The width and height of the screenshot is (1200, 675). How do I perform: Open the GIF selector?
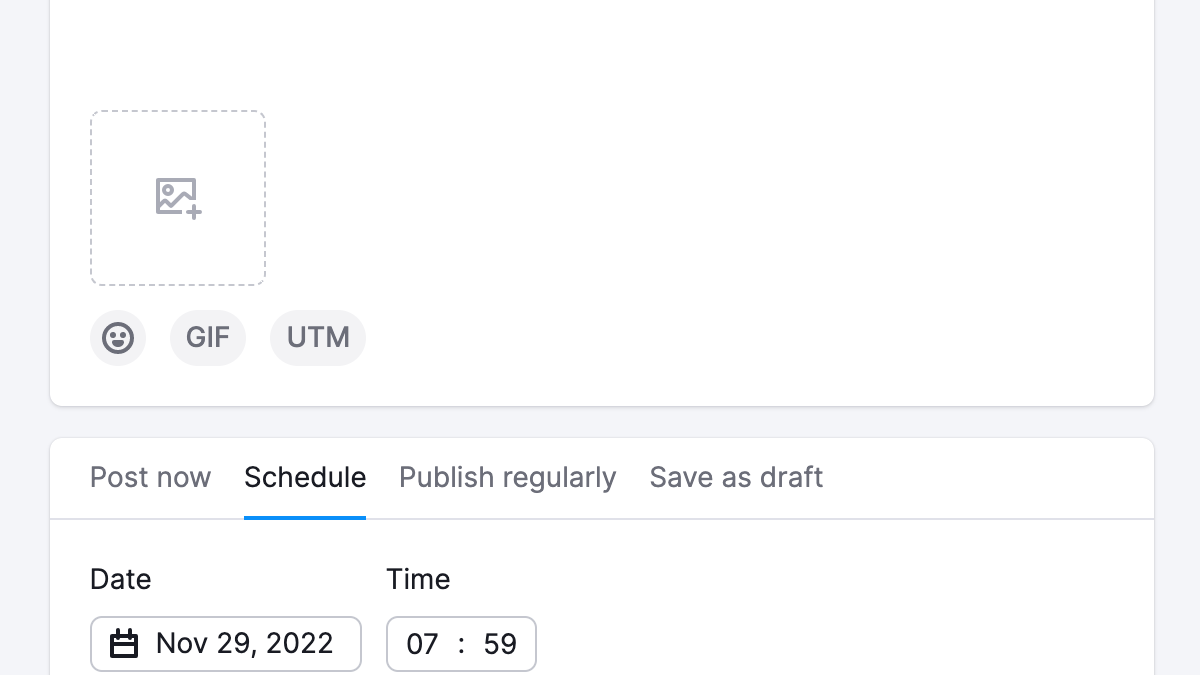click(208, 338)
